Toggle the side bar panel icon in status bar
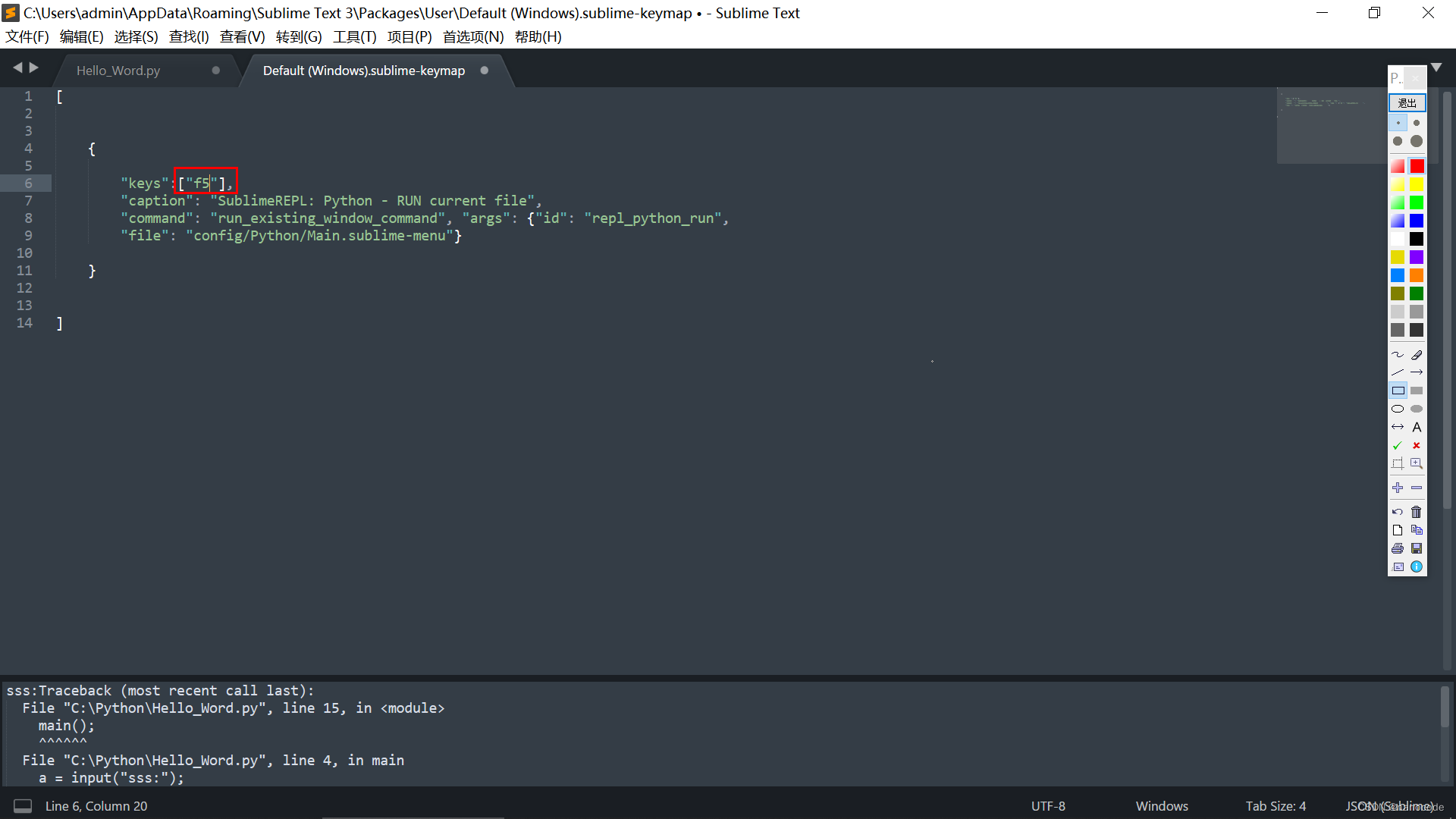Image resolution: width=1456 pixels, height=819 pixels. pos(23,806)
